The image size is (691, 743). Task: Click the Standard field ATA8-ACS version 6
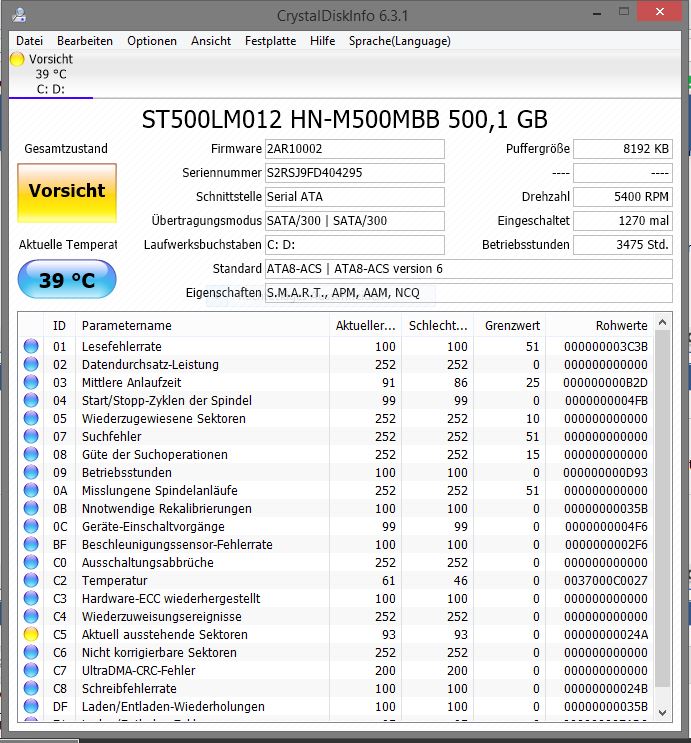468,269
